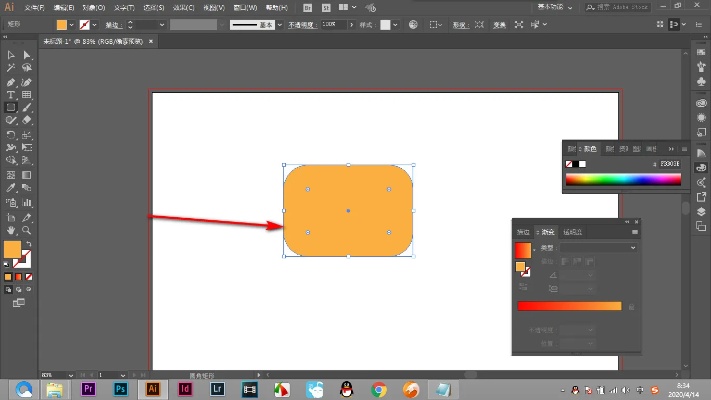Click the Search Adobe Stock field

[618, 7]
